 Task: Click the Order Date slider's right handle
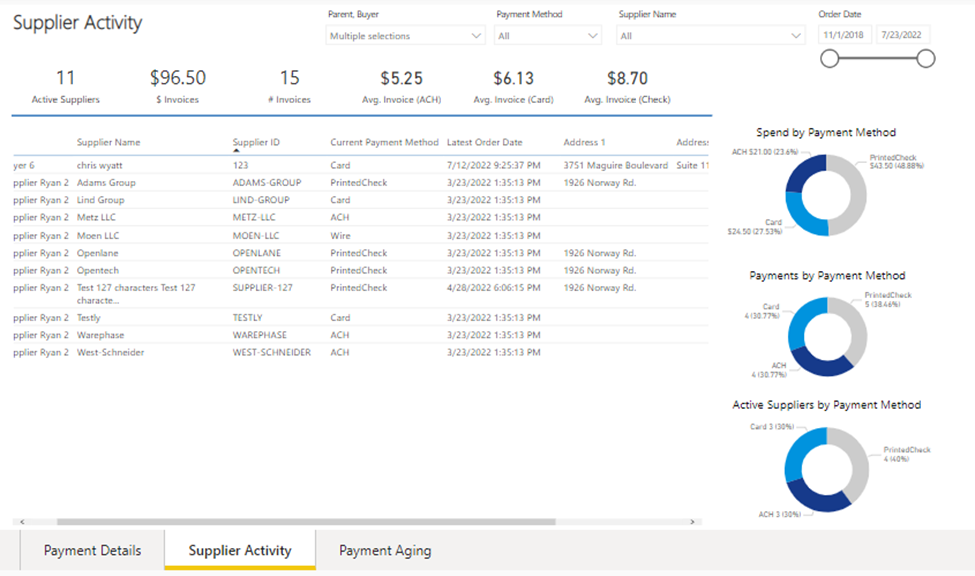pos(926,59)
